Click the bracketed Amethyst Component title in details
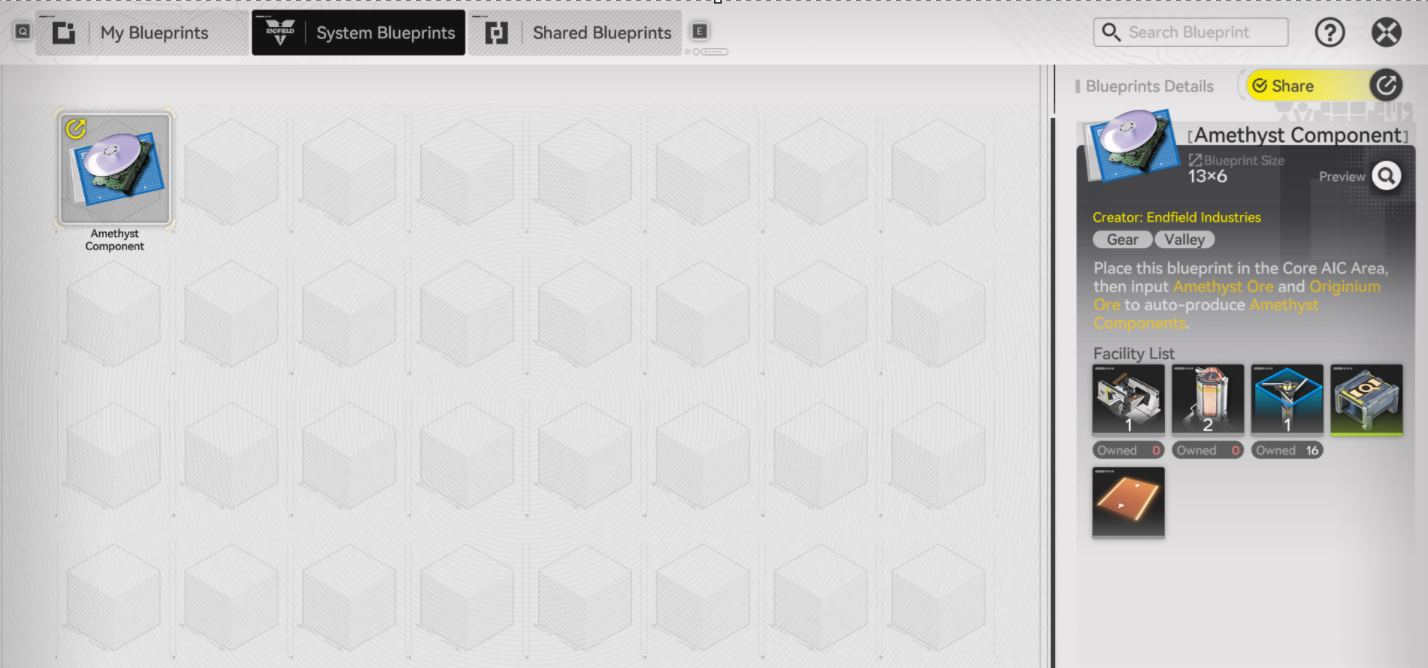Image resolution: width=1428 pixels, height=668 pixels. tap(1298, 135)
